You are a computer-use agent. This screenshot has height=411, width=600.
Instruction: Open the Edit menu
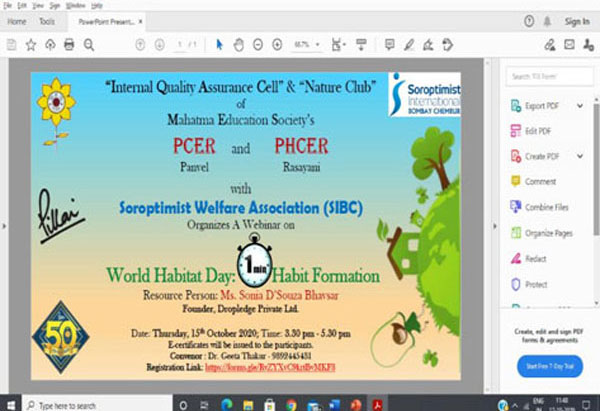pyautogui.click(x=22, y=5)
